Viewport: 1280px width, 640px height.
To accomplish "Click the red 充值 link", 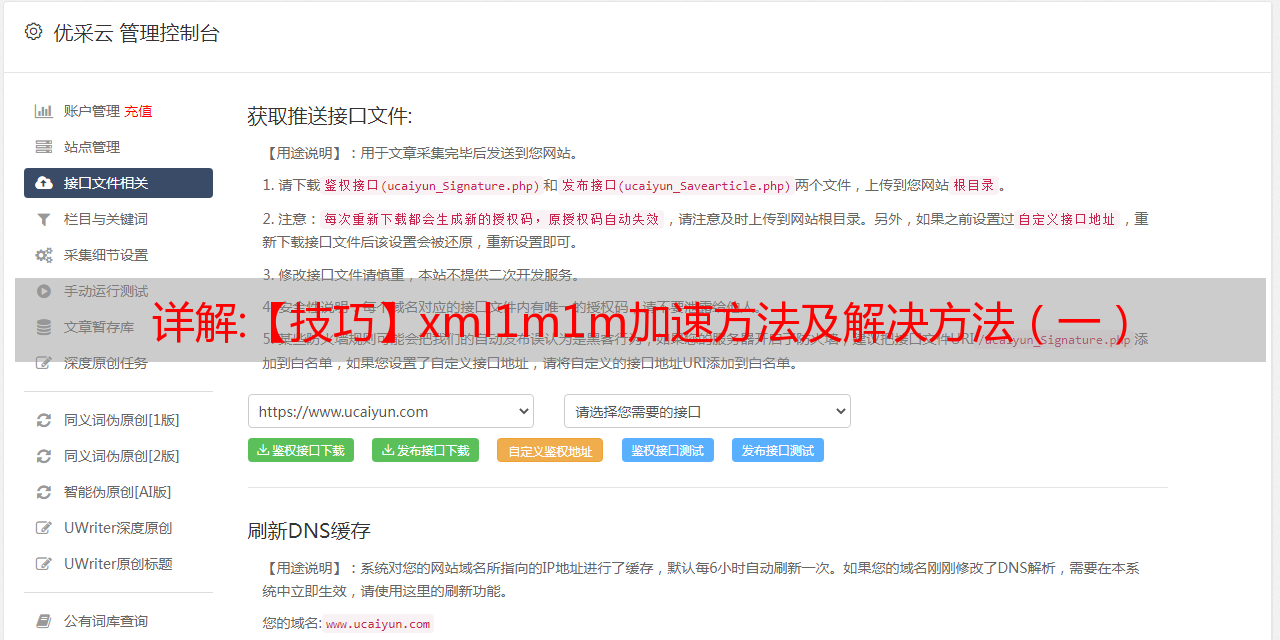I will (139, 111).
